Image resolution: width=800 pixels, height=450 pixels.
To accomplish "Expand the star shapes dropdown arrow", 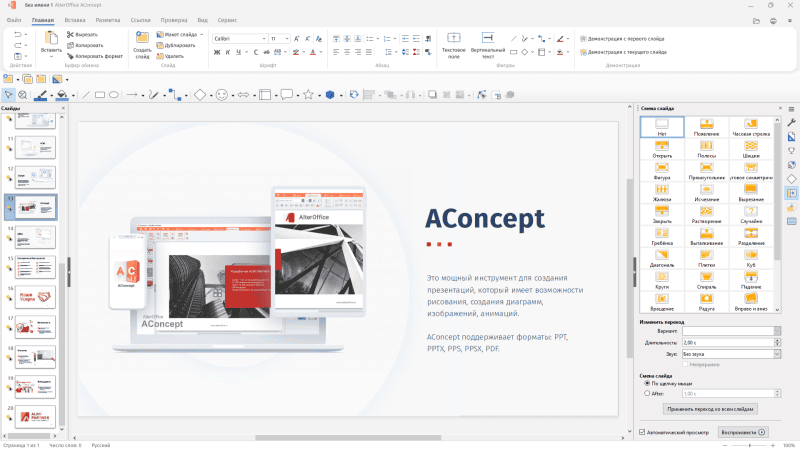I will tap(319, 95).
